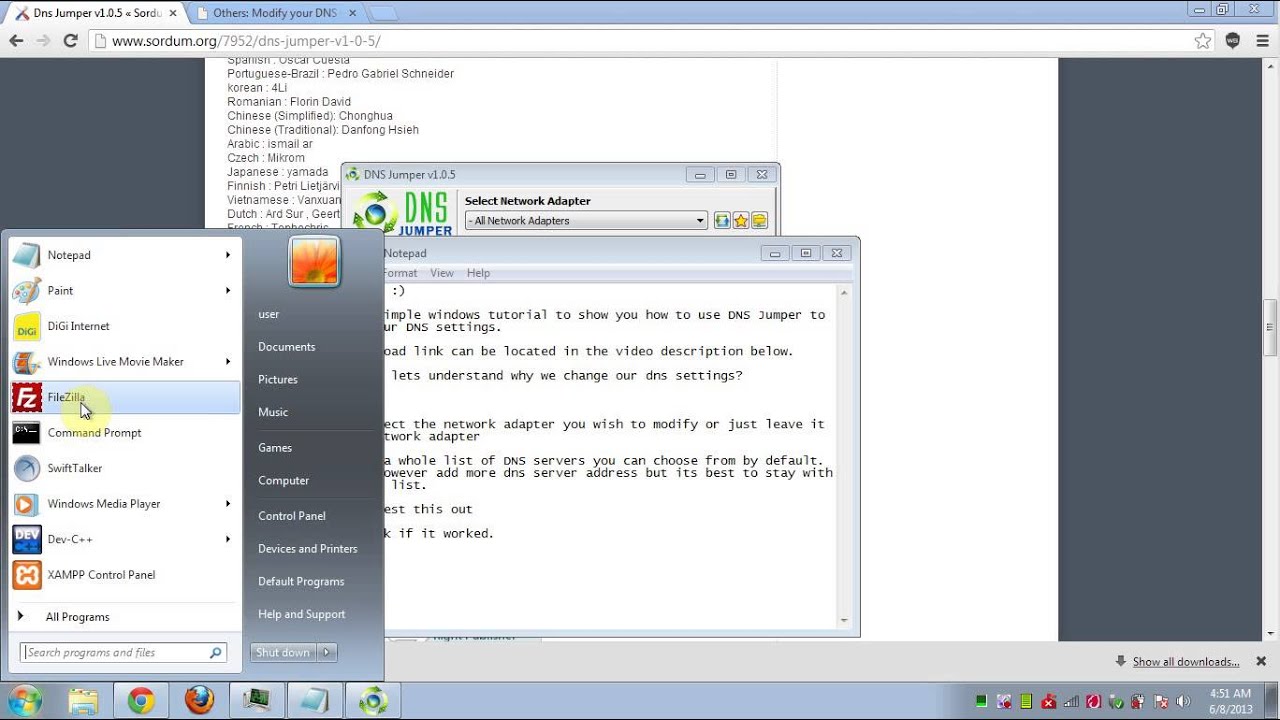Open Windows Media Player entry
1280x720 pixels.
(x=125, y=503)
